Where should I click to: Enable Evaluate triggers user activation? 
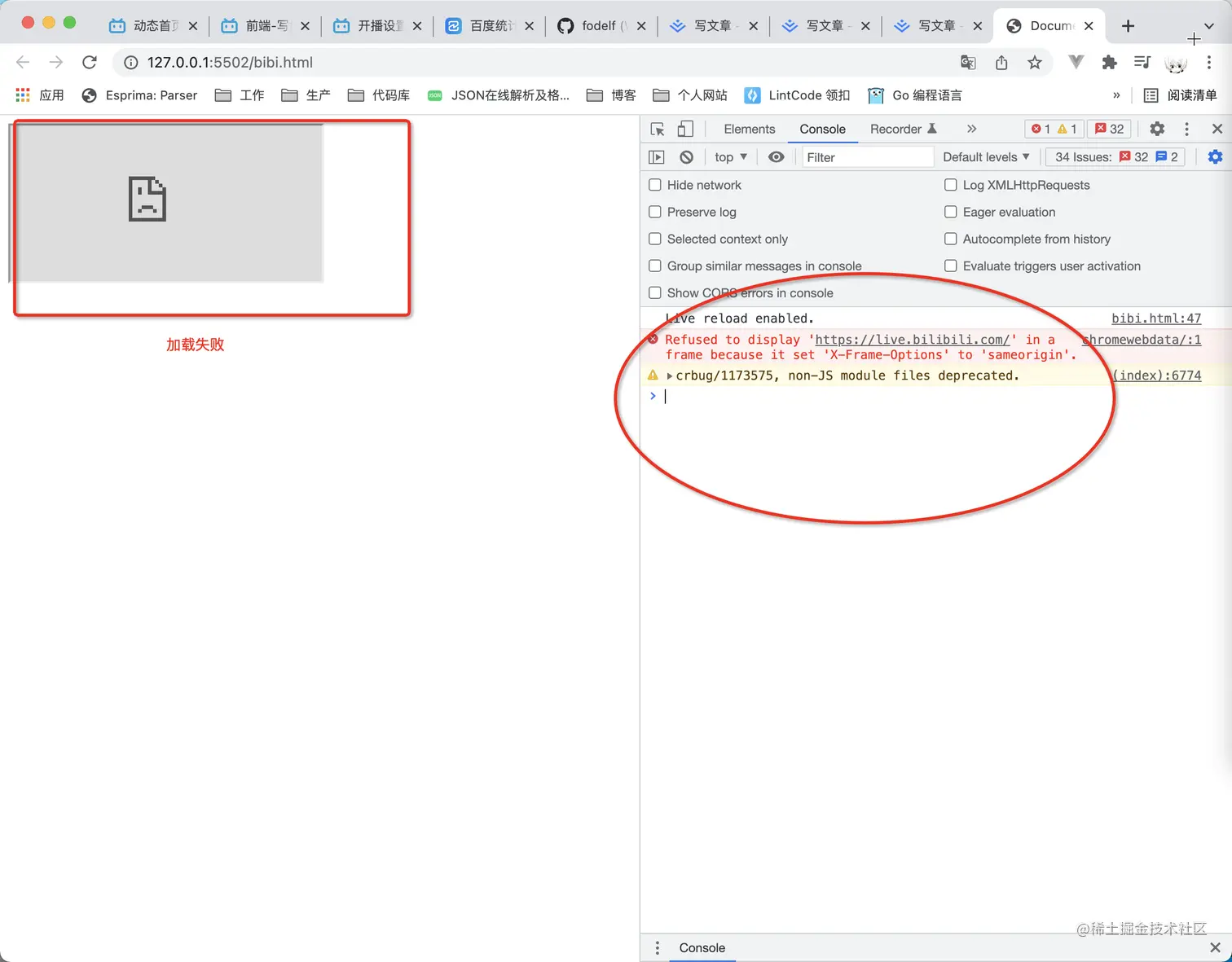pyautogui.click(x=951, y=266)
